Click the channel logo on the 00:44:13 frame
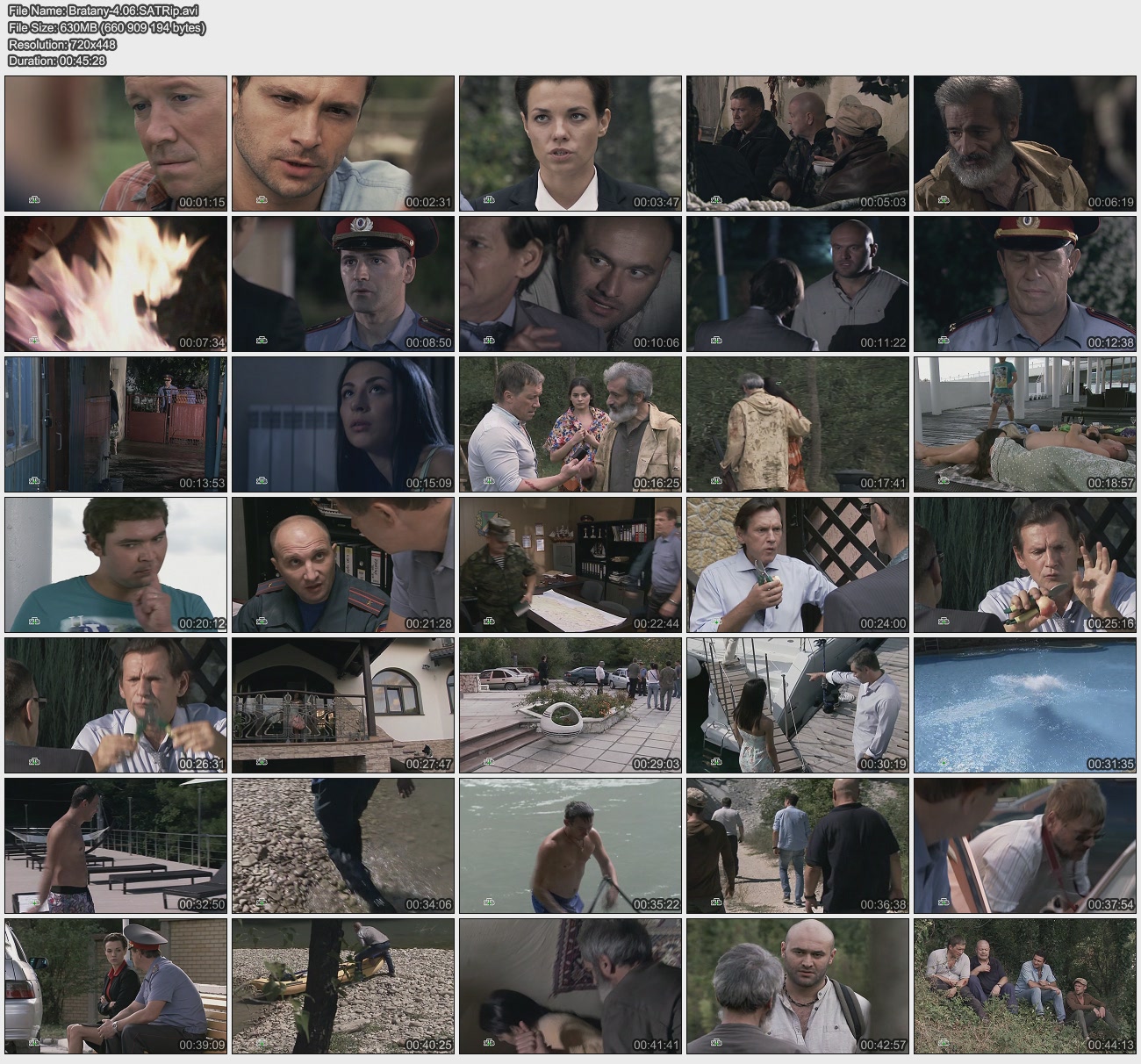This screenshot has width=1141, height=1064. (x=944, y=1043)
